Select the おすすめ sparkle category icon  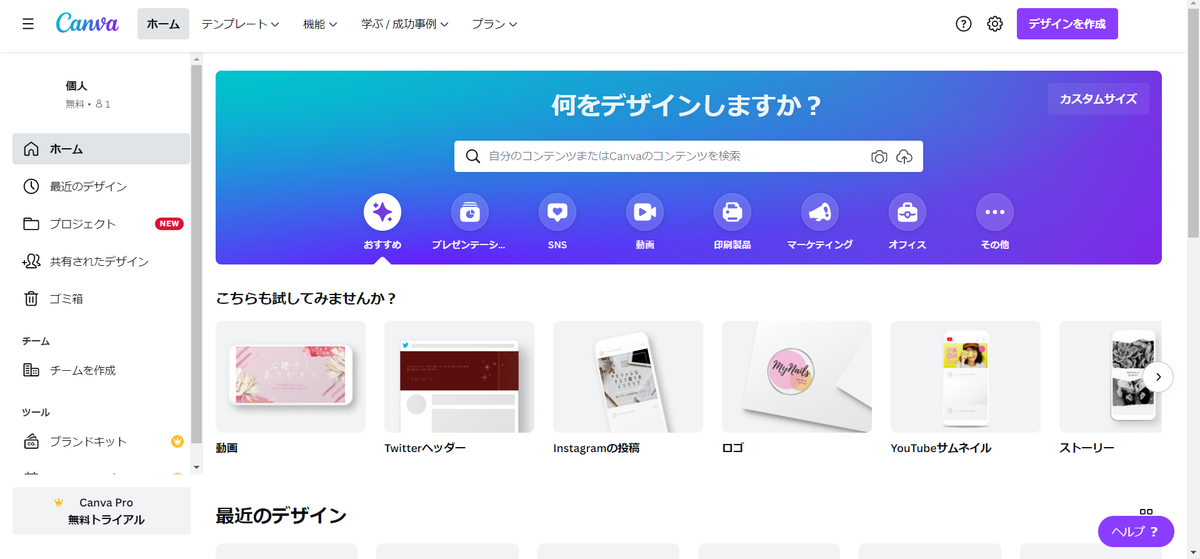[x=382, y=212]
